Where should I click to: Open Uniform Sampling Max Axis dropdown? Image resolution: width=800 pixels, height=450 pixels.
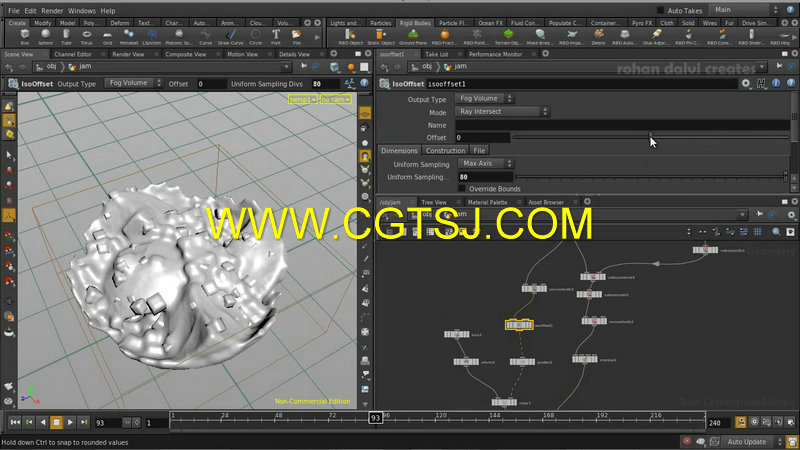point(485,164)
